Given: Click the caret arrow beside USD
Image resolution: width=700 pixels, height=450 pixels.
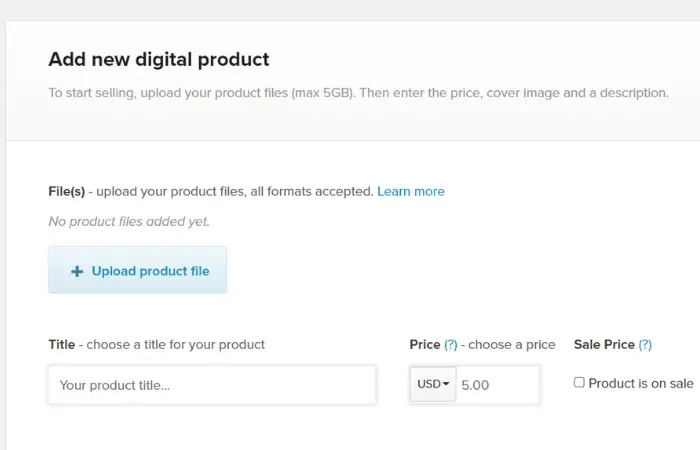Looking at the screenshot, I should (446, 384).
